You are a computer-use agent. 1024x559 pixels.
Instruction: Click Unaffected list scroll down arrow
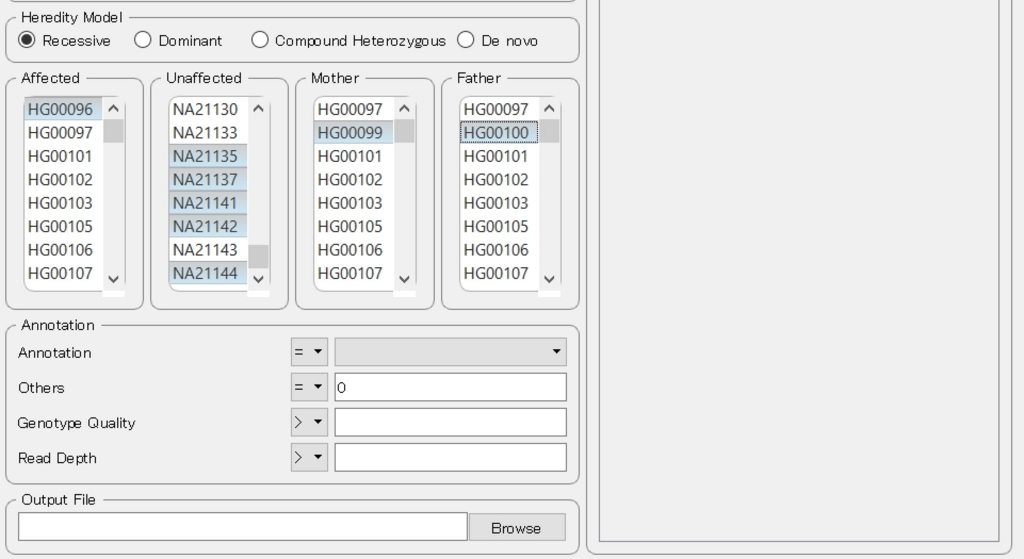point(259,280)
